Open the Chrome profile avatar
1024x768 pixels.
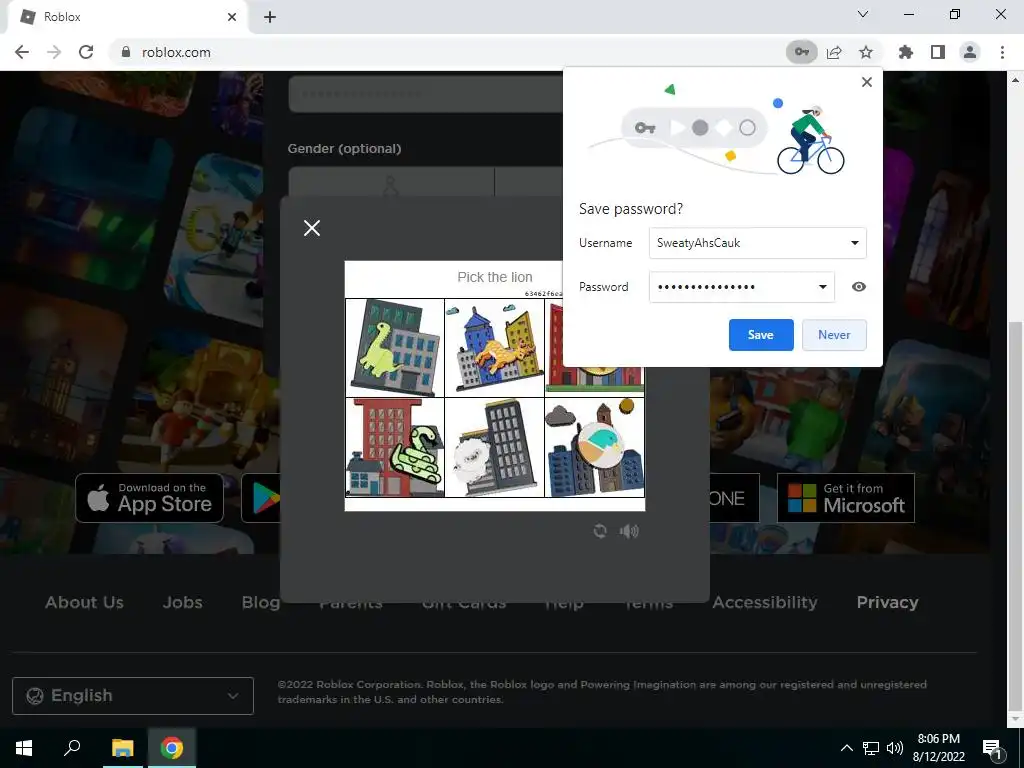point(970,52)
